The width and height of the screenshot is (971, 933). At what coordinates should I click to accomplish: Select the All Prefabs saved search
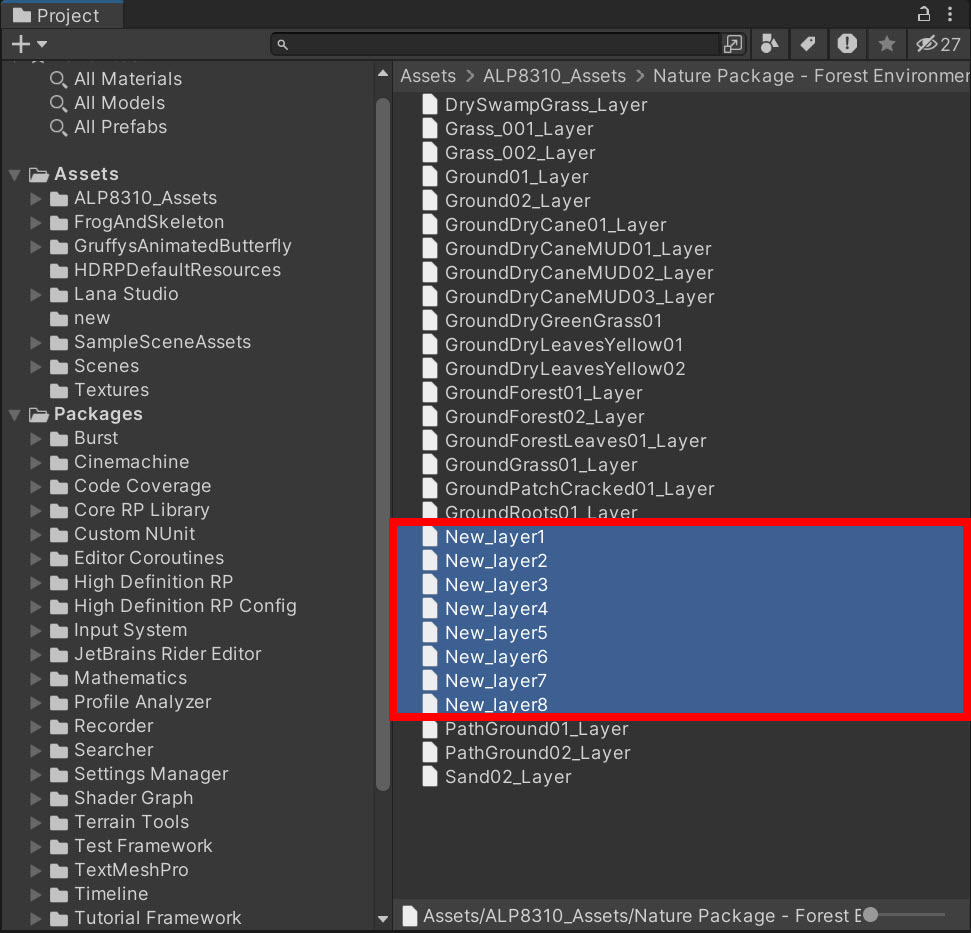(x=108, y=128)
